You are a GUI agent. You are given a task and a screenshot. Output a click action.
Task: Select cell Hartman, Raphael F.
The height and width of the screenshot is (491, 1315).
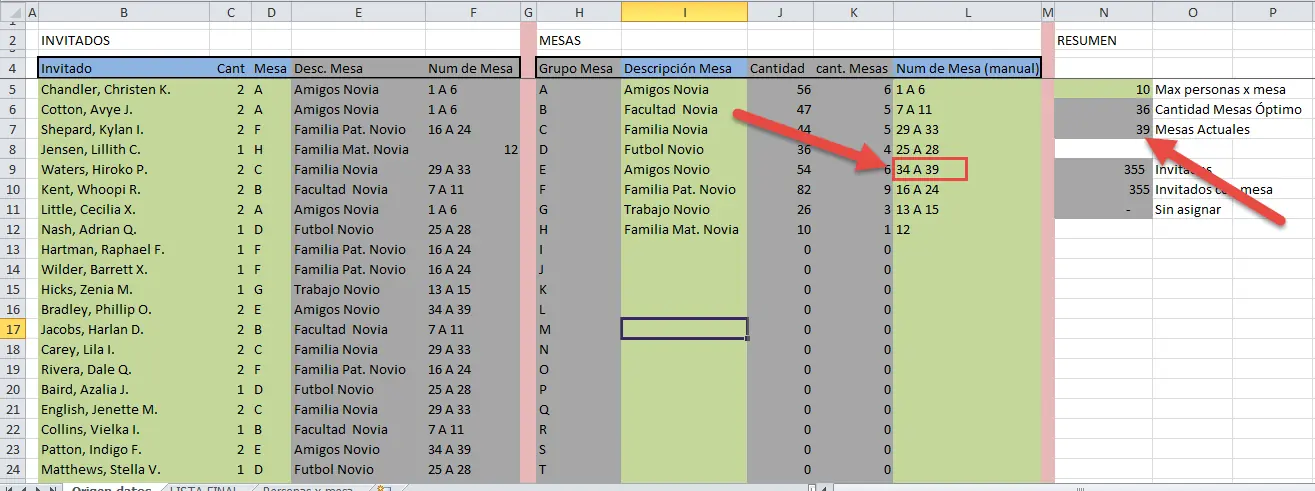click(x=124, y=249)
